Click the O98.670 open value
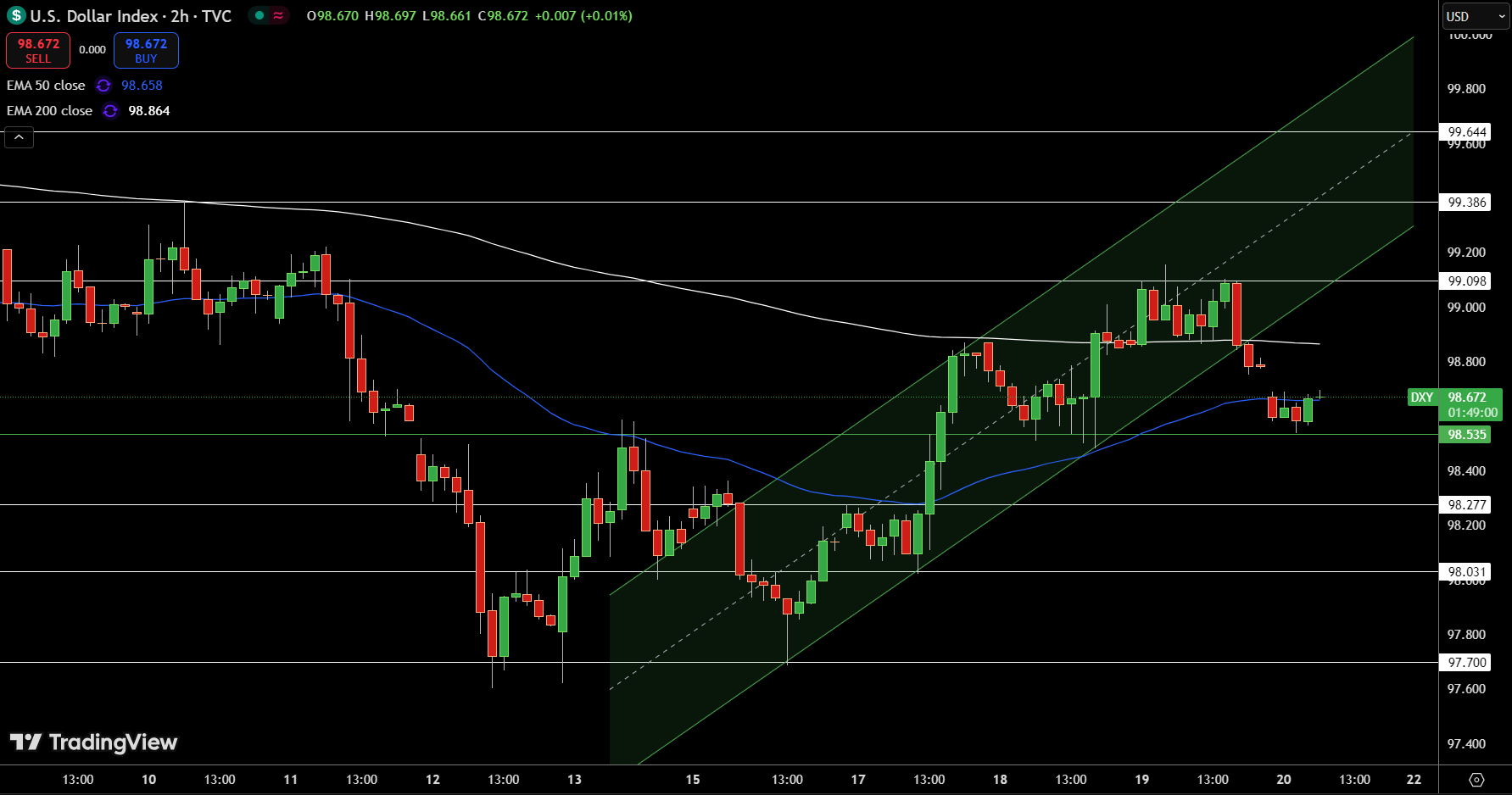1512x795 pixels. (332, 16)
